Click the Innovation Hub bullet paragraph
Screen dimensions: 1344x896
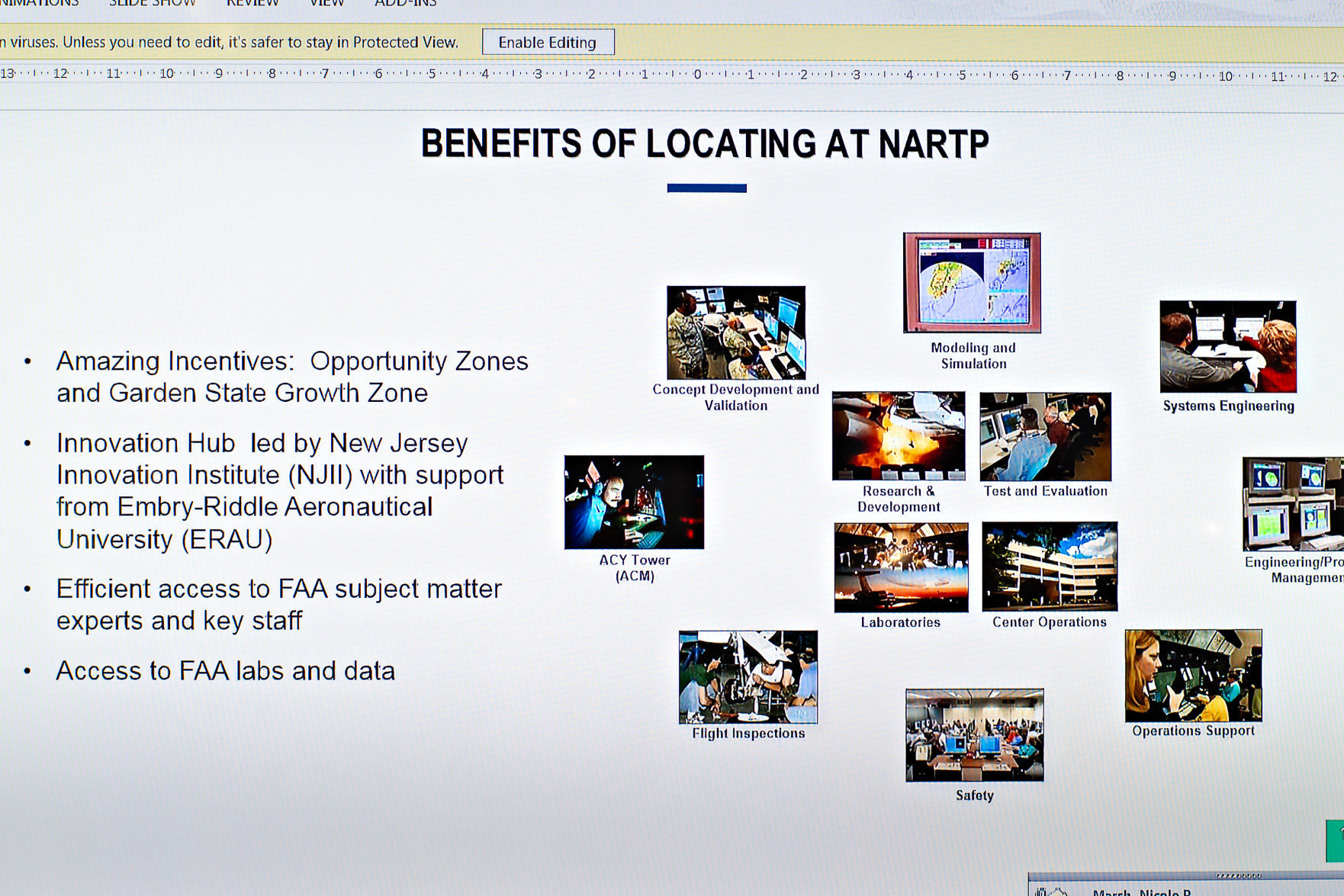280,491
